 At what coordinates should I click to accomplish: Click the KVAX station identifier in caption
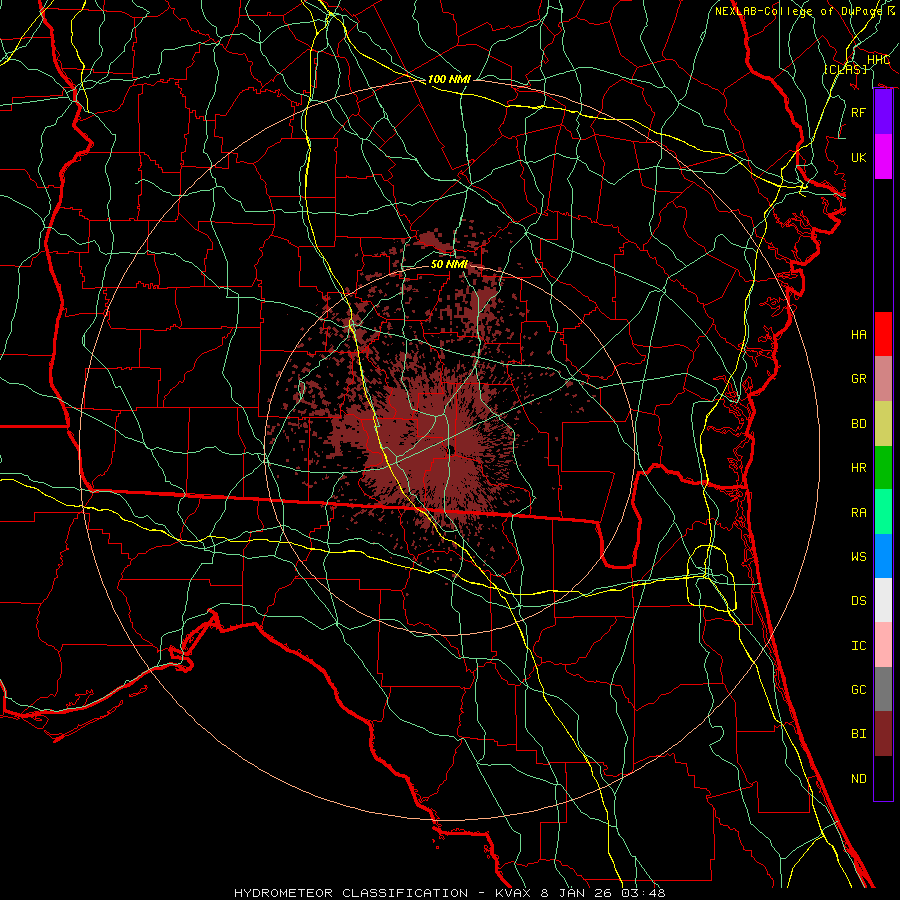514,893
